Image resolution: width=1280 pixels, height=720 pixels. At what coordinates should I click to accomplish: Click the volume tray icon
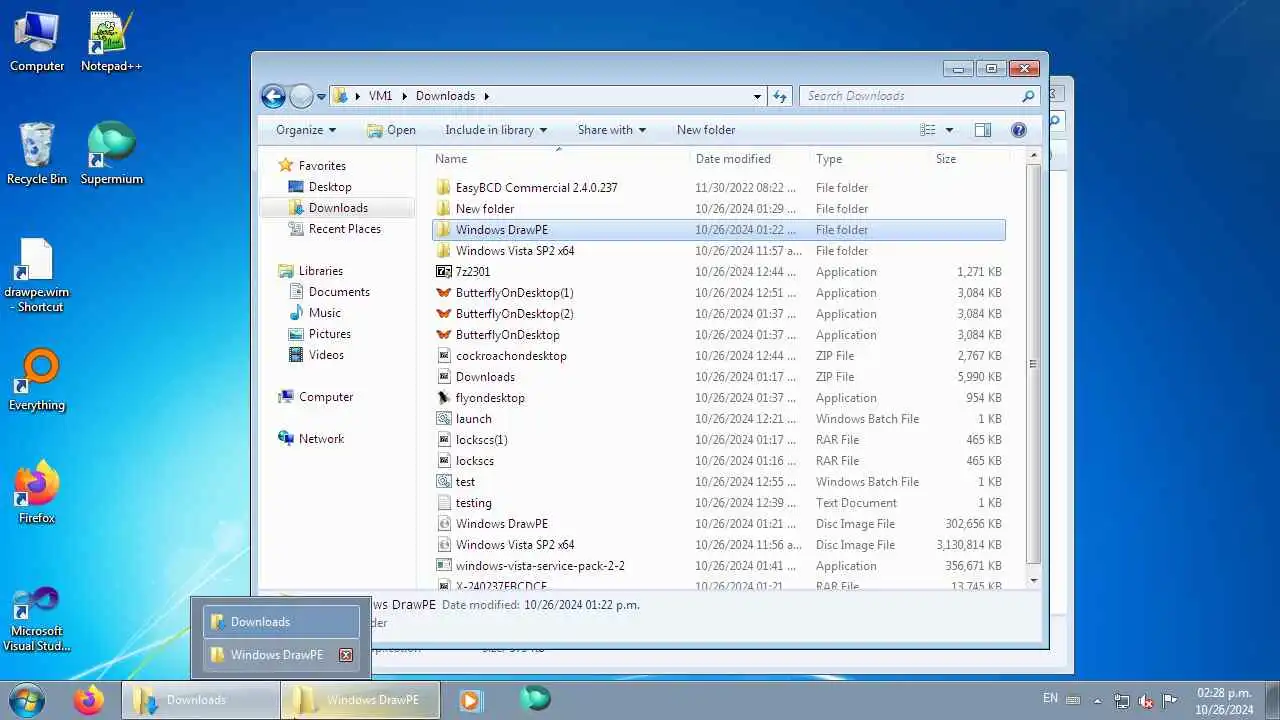click(1146, 701)
